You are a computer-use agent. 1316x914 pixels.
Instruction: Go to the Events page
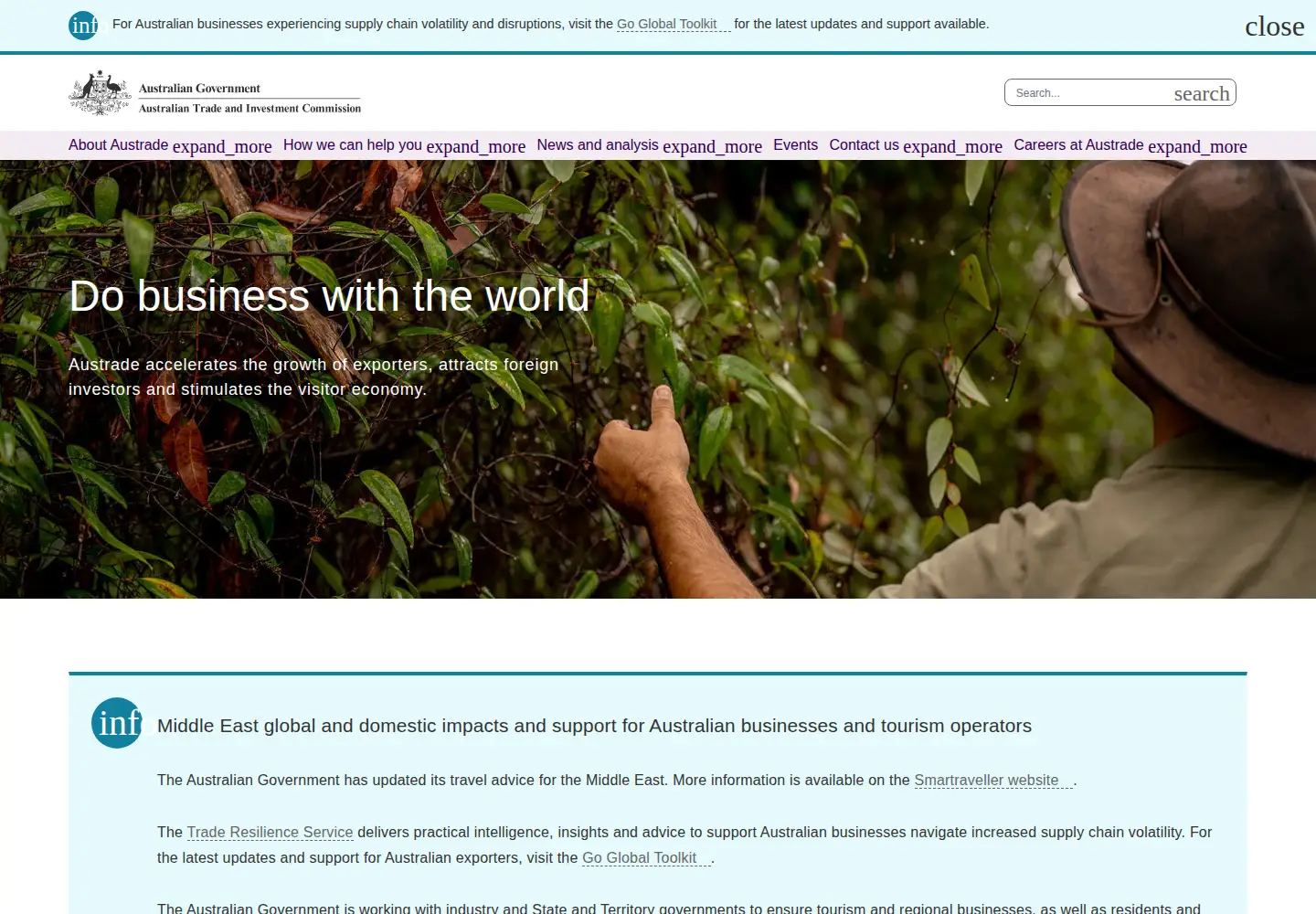coord(795,145)
